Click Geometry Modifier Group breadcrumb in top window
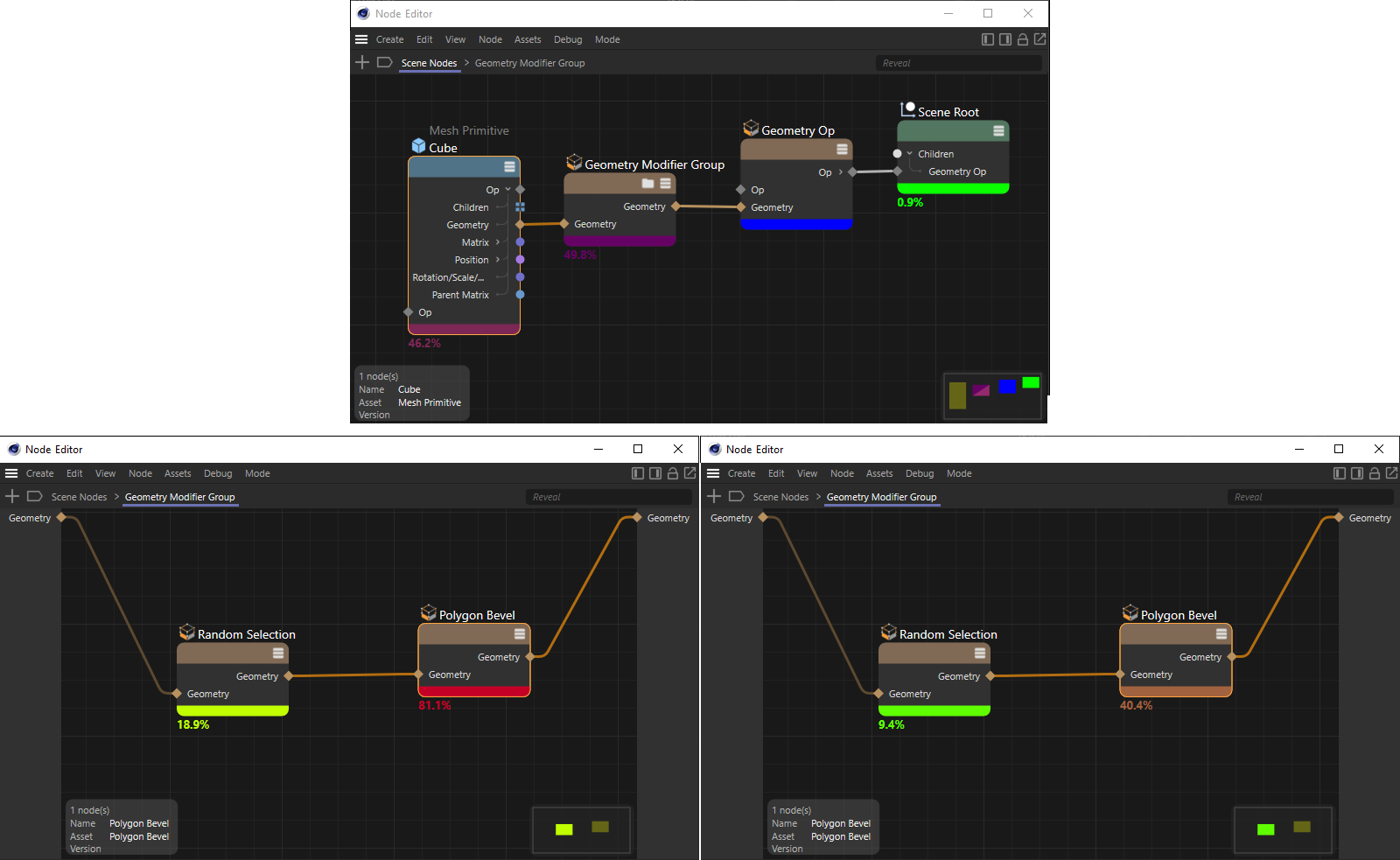The width and height of the screenshot is (1400, 860). pyautogui.click(x=529, y=63)
